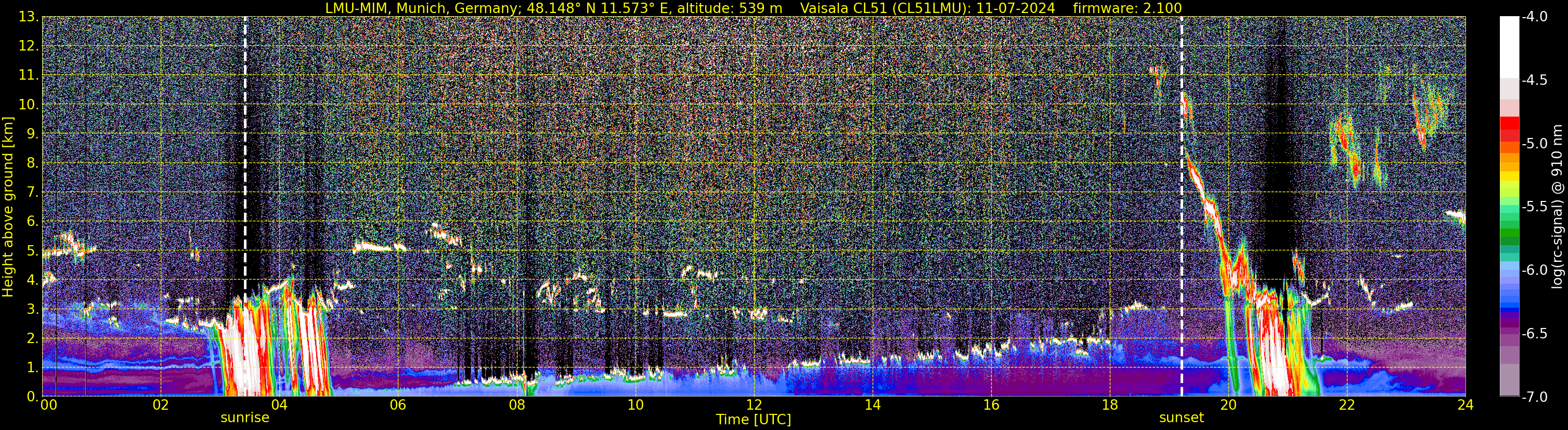
Task: Click the yellow segment of the colorbar
Action: [1510, 176]
